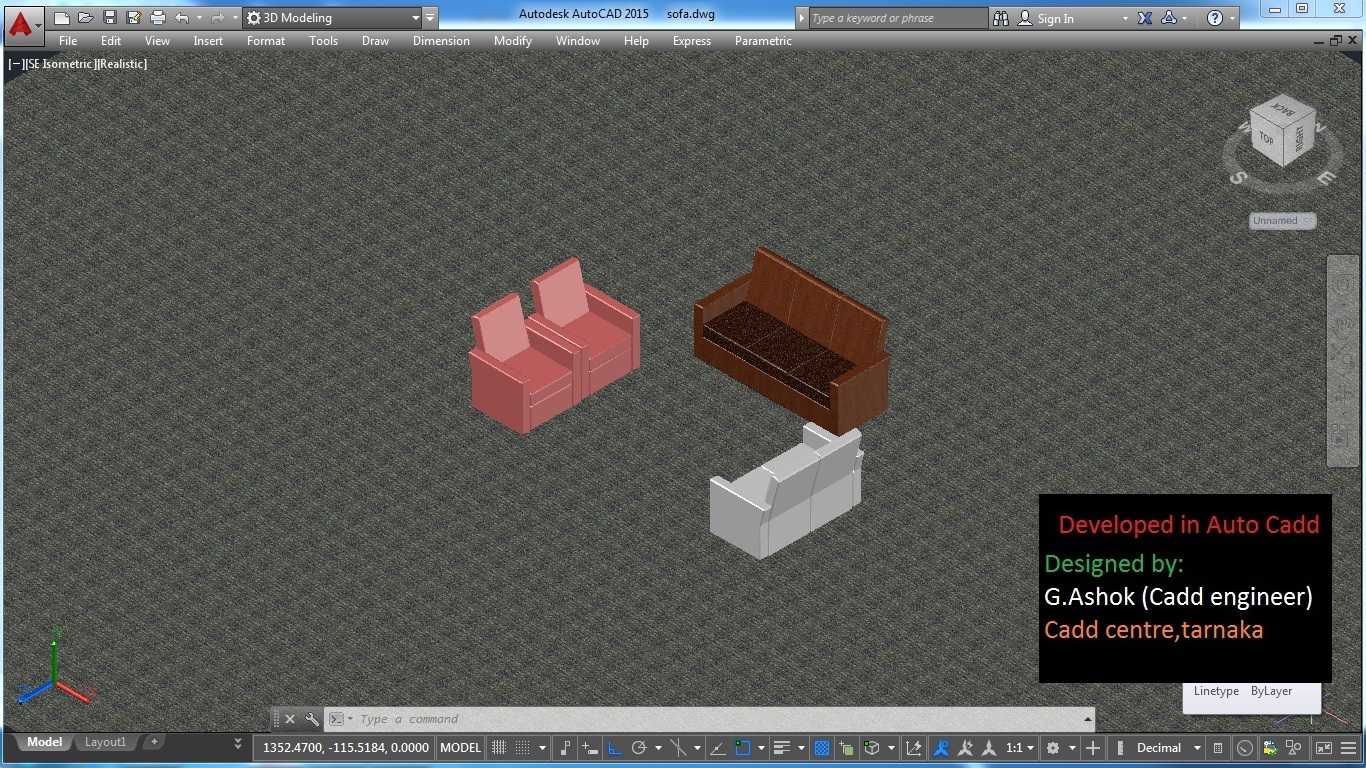Click the binoculars search icon
Viewport: 1366px width, 768px height.
tap(1002, 18)
